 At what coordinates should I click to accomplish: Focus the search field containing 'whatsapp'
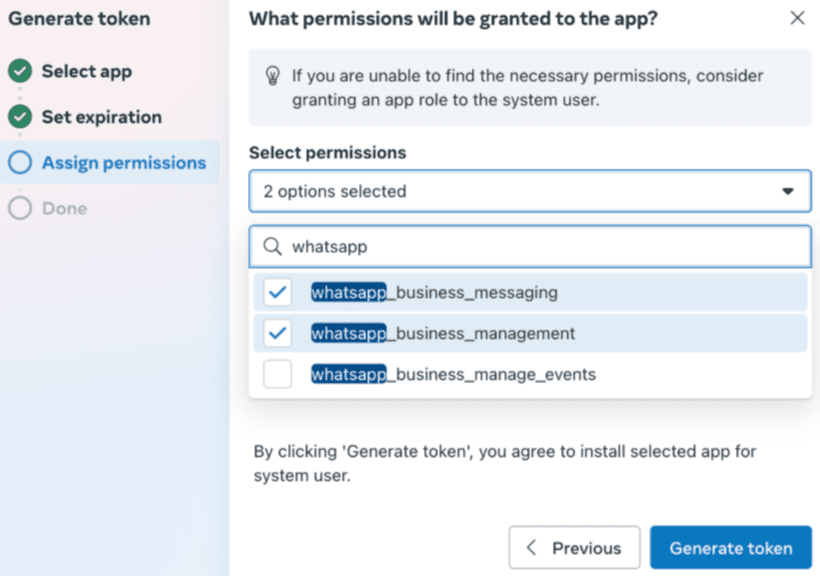click(x=530, y=246)
